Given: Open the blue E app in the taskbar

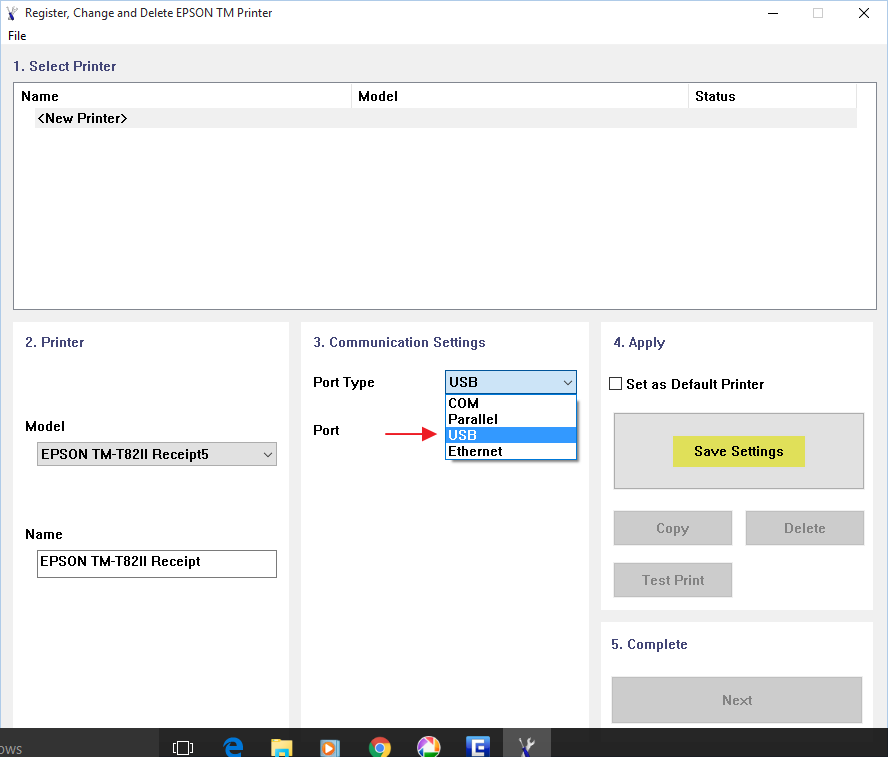Looking at the screenshot, I should click(x=477, y=746).
